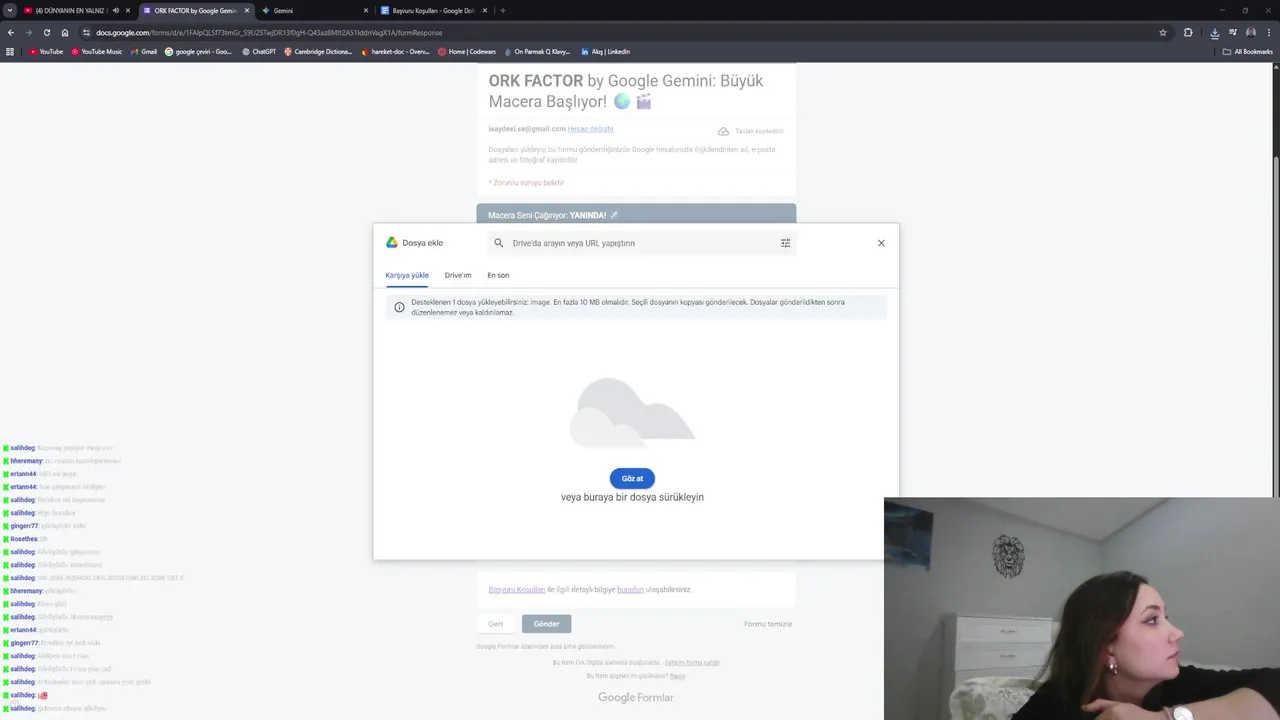Open the YouTube Music bookmark

(97, 51)
